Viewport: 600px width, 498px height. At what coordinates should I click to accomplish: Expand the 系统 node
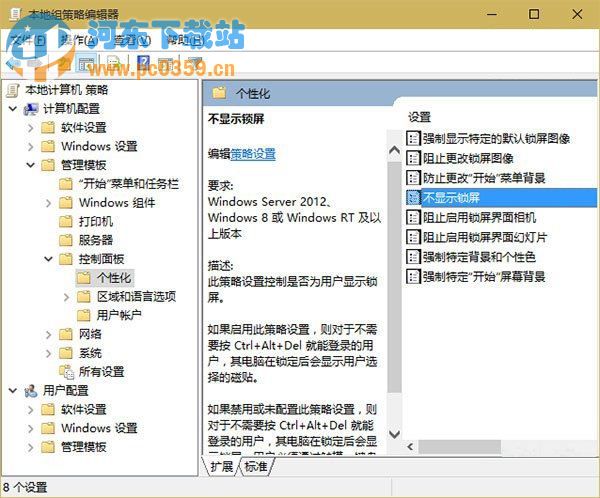[49, 353]
